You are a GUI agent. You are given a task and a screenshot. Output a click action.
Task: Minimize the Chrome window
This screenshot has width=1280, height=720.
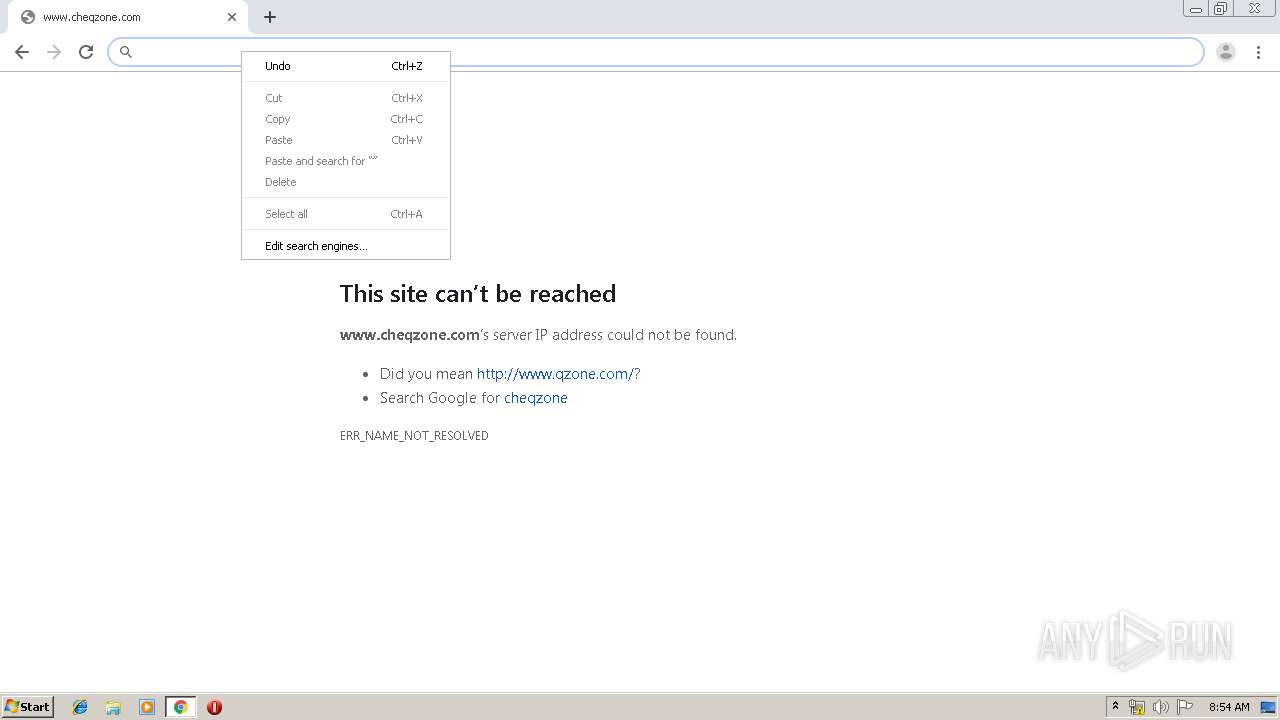(x=1196, y=9)
